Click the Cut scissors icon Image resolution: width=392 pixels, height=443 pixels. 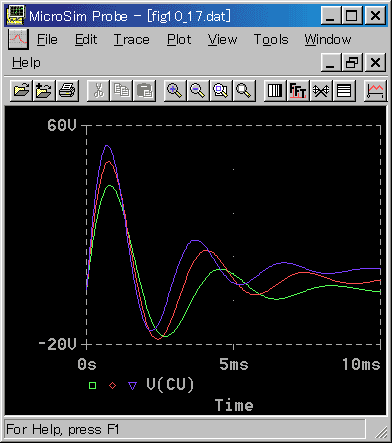98,90
